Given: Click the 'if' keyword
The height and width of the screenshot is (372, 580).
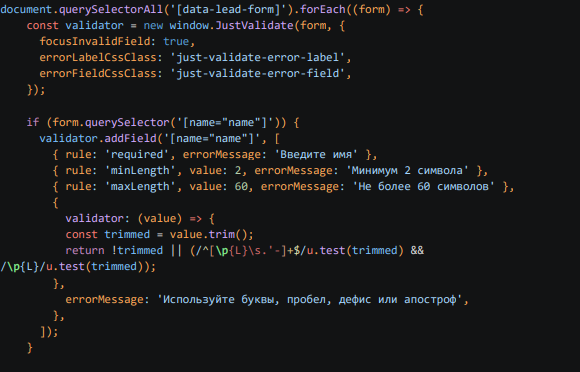Looking at the screenshot, I should point(33,122).
